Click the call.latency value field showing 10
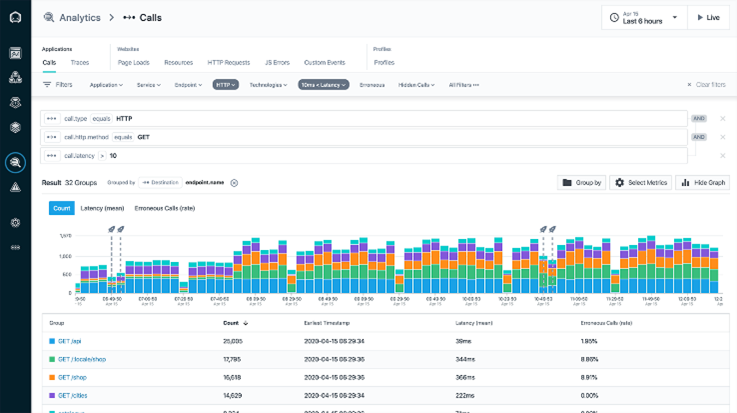 coord(113,156)
